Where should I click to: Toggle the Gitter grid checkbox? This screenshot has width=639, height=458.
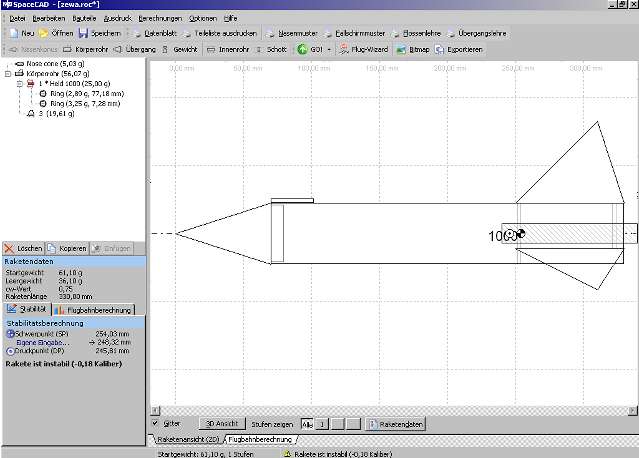coord(154,423)
